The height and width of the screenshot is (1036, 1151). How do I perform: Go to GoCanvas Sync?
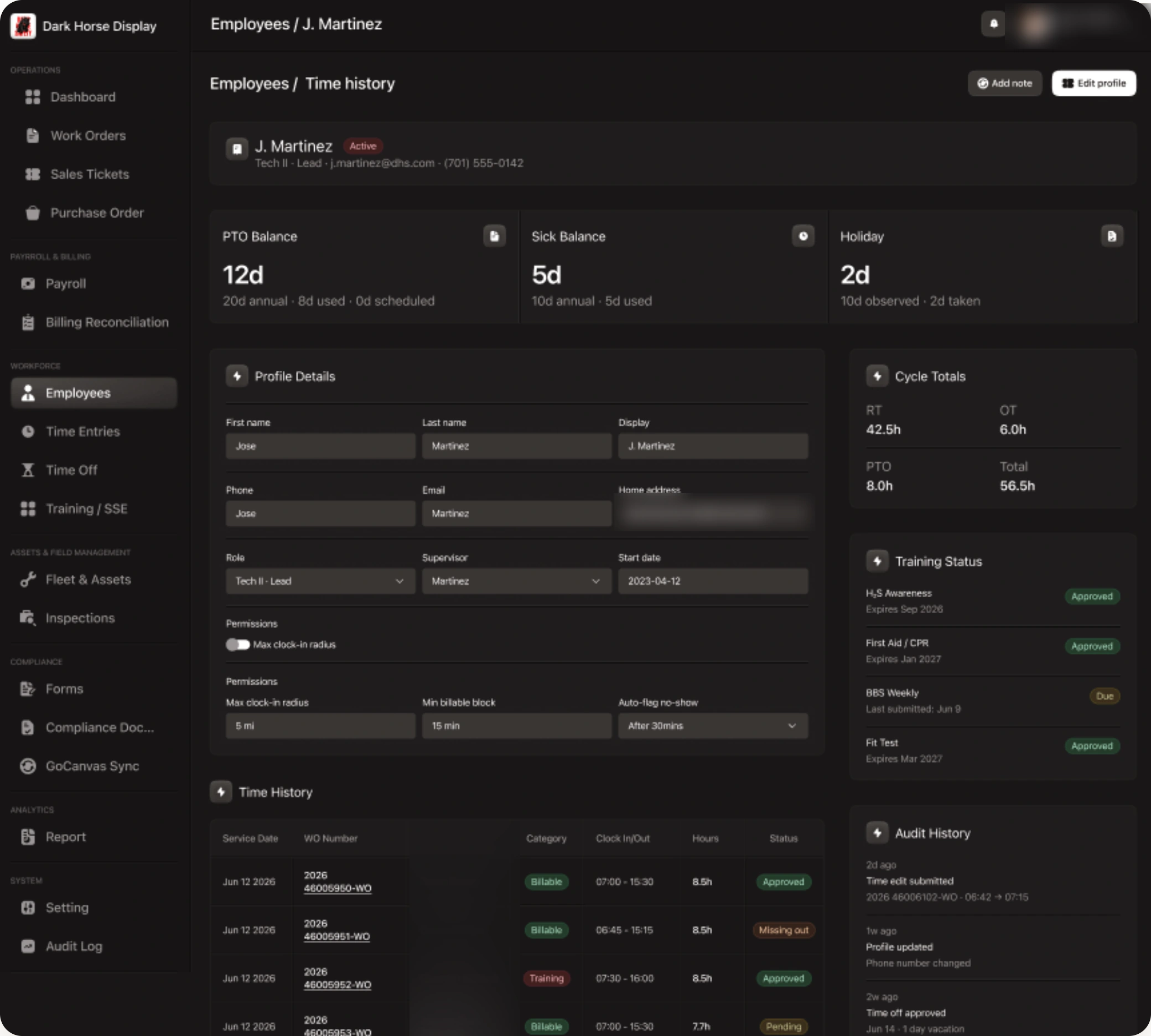[x=94, y=766]
